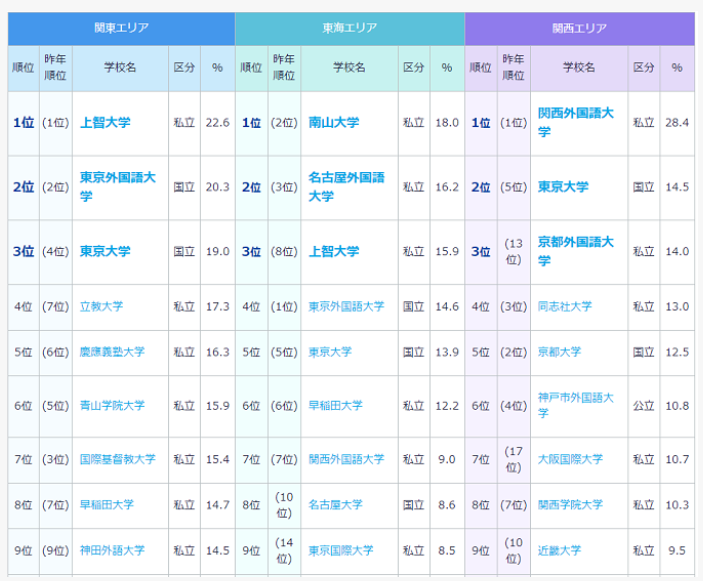703x581 pixels.
Task: Click 公立 cell in 神戸市外国語大学 row
Action: [x=644, y=406]
